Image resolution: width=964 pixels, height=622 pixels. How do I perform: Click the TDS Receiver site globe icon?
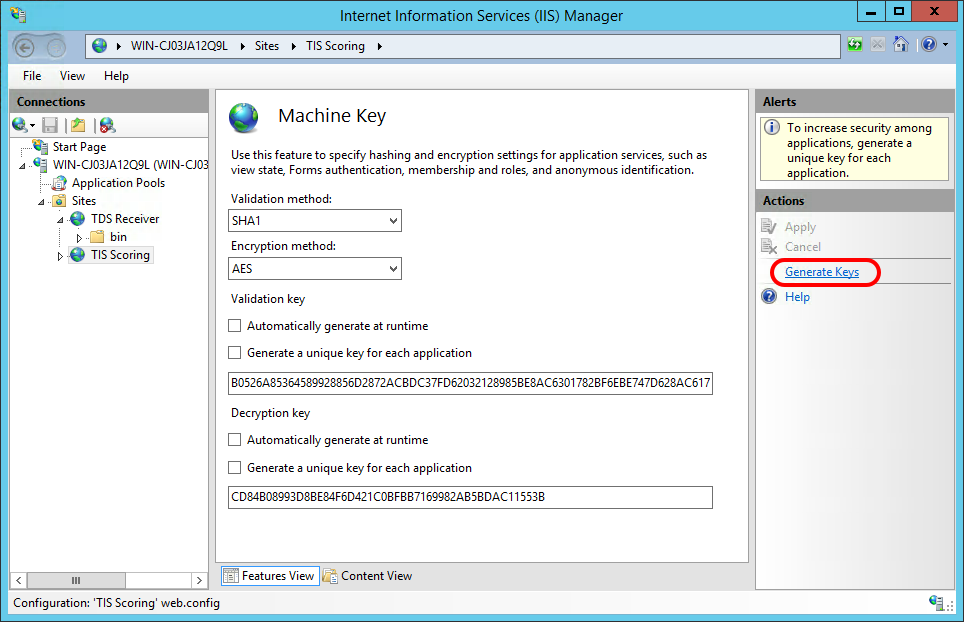click(x=77, y=219)
